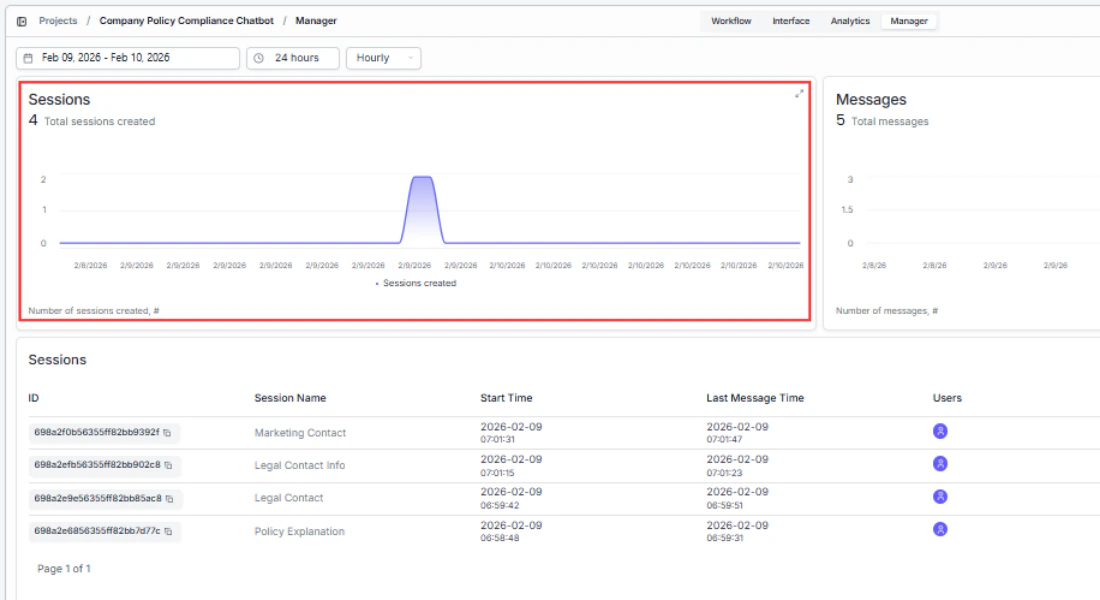Open the Legal Contact Info session
The image size is (1100, 600).
click(x=300, y=465)
